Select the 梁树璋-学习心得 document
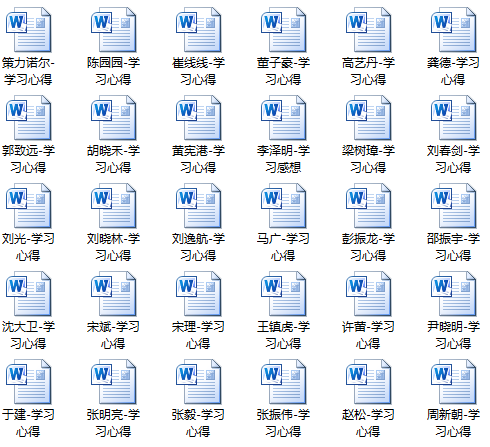 [368, 118]
